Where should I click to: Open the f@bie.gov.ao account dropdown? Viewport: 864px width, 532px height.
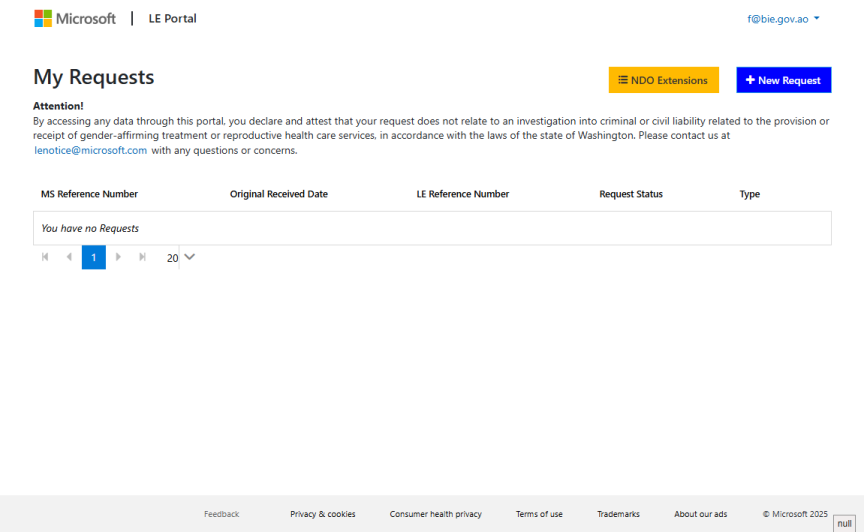click(784, 19)
